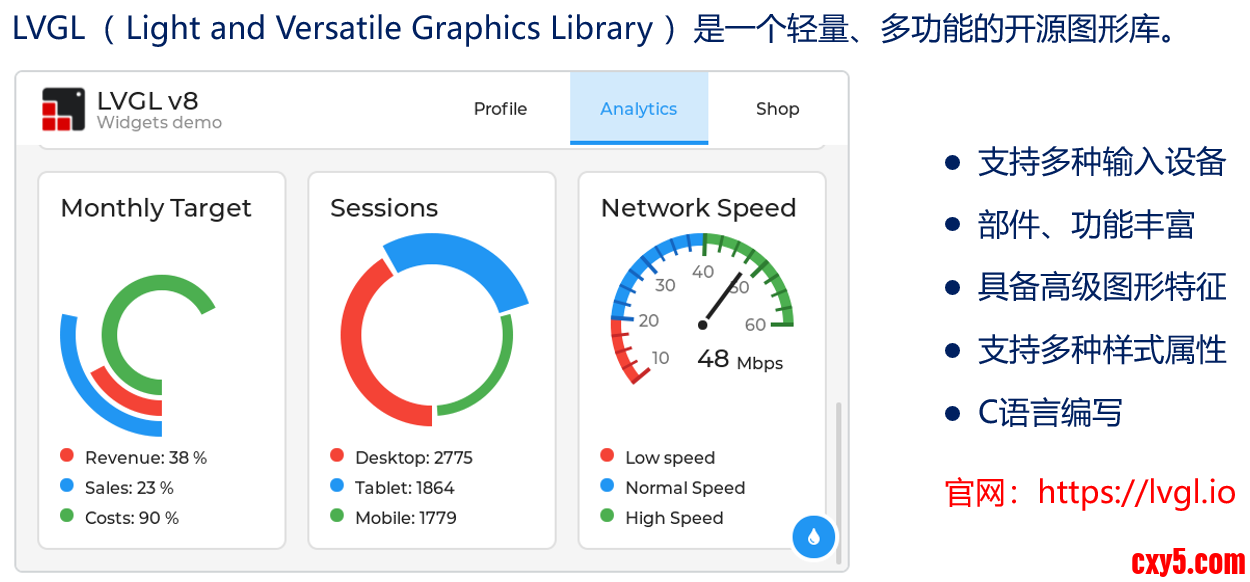Click the green Mobile legend dot
This screenshot has height=582, width=1250.
pyautogui.click(x=337, y=516)
